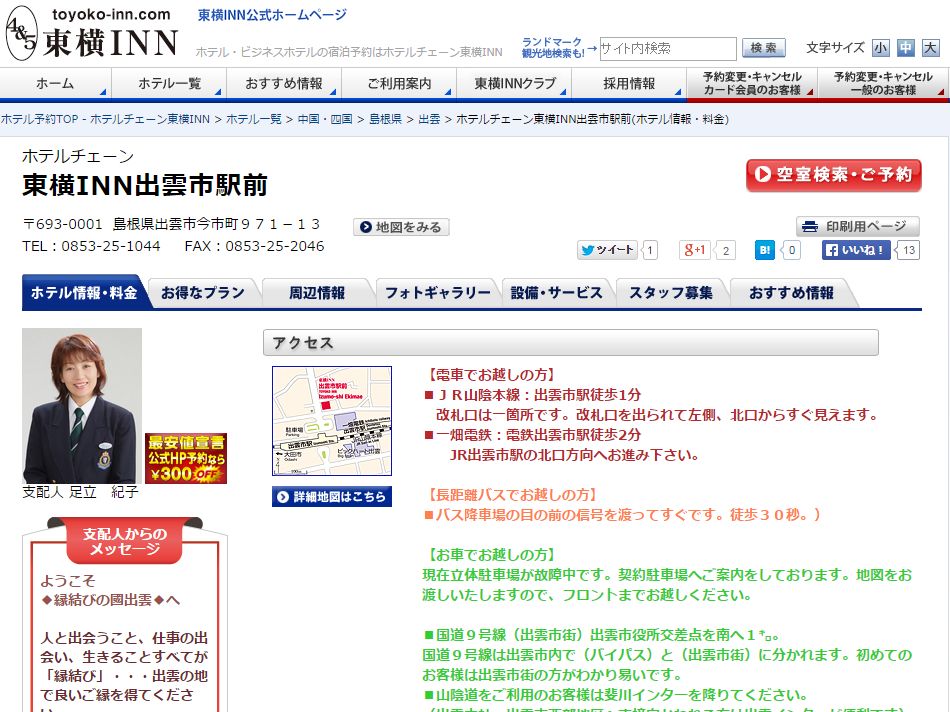The height and width of the screenshot is (712, 950).
Task: Open reservation change for card members
Action: [x=752, y=83]
